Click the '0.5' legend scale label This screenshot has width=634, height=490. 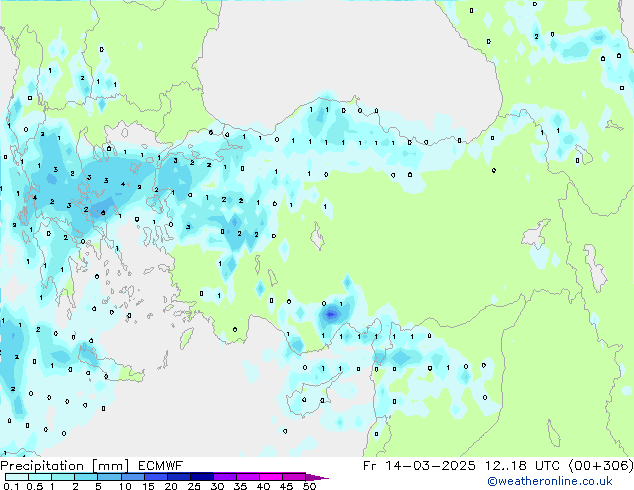[x=34, y=486]
